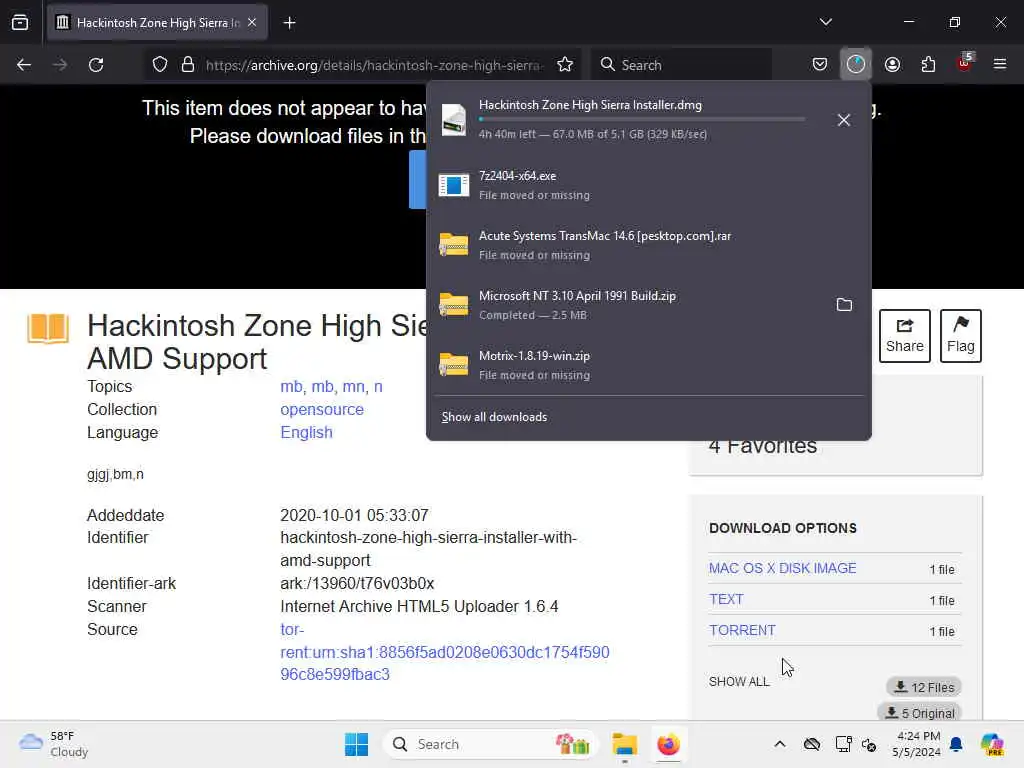Open uBlock extension icon with badge
The height and width of the screenshot is (768, 1024).
click(x=965, y=63)
